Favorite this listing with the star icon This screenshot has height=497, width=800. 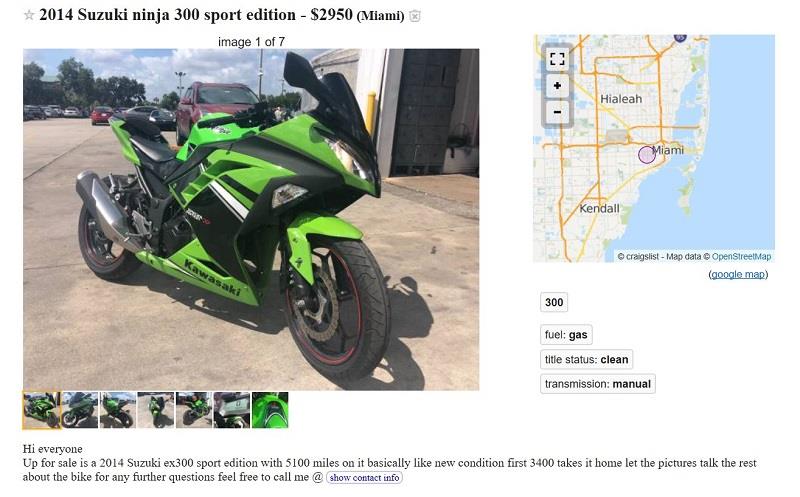click(29, 15)
